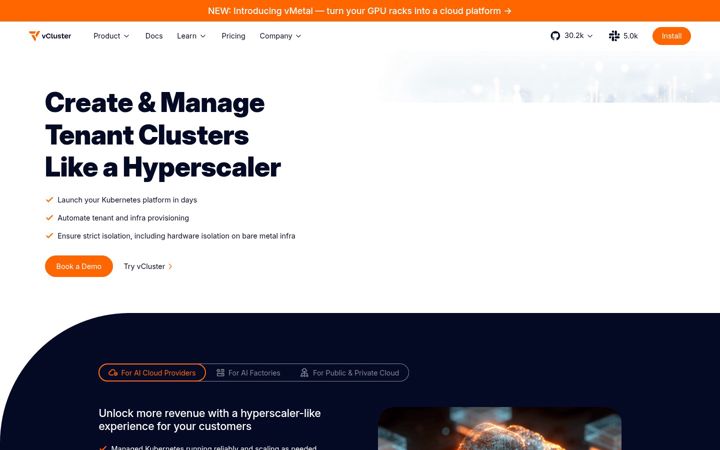Click the Book a Demo button
The width and height of the screenshot is (720, 450).
pos(79,266)
